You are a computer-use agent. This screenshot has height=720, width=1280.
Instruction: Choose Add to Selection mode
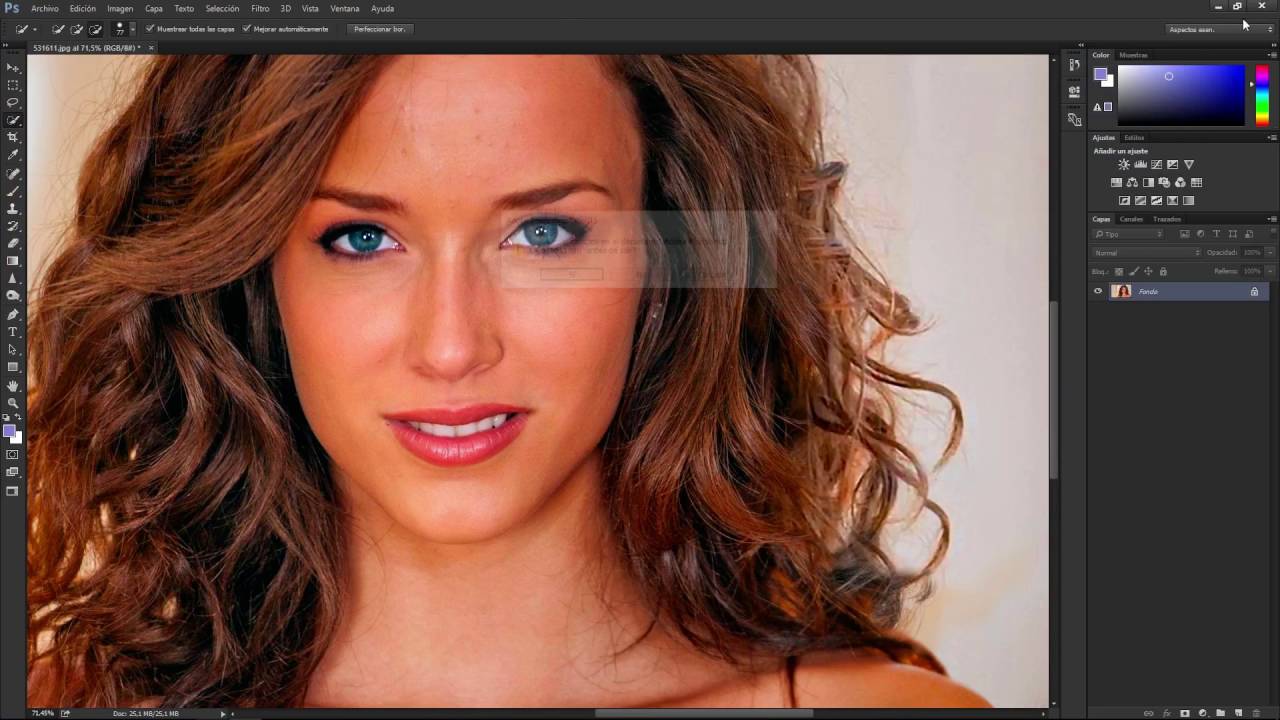76,29
